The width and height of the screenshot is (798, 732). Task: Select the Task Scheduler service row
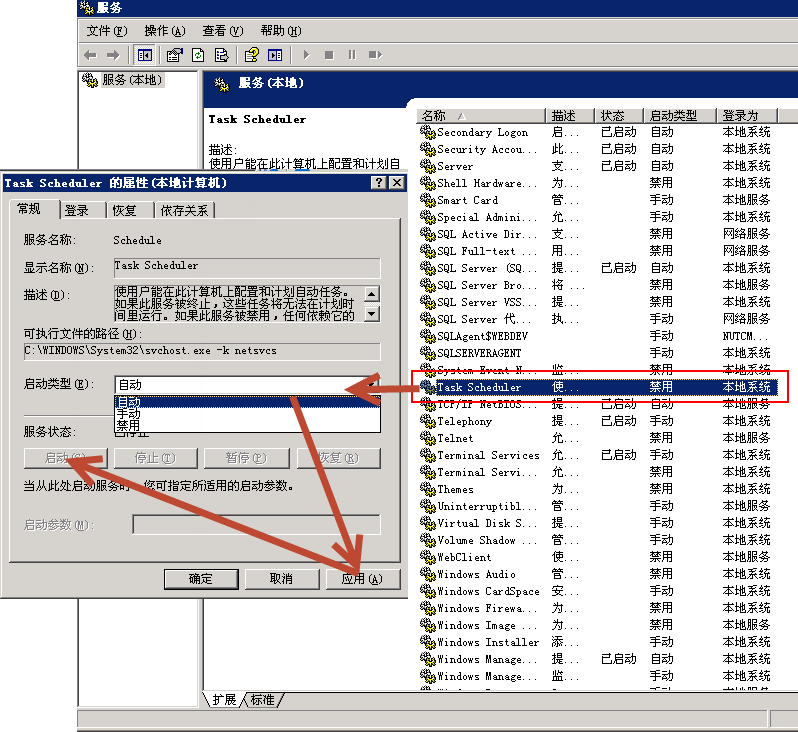[599, 387]
